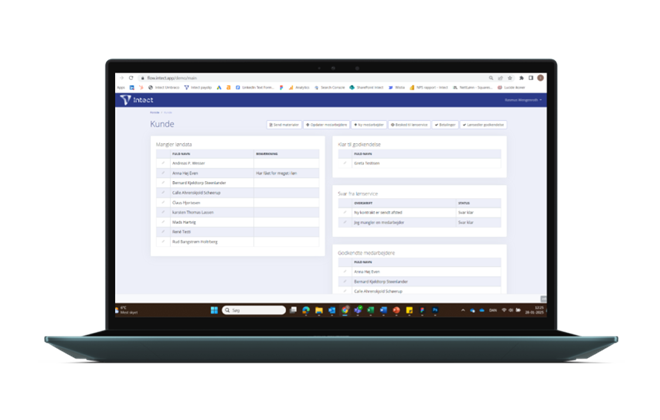Click the Home breadcrumb link
This screenshot has width=660, height=420.
pos(154,112)
